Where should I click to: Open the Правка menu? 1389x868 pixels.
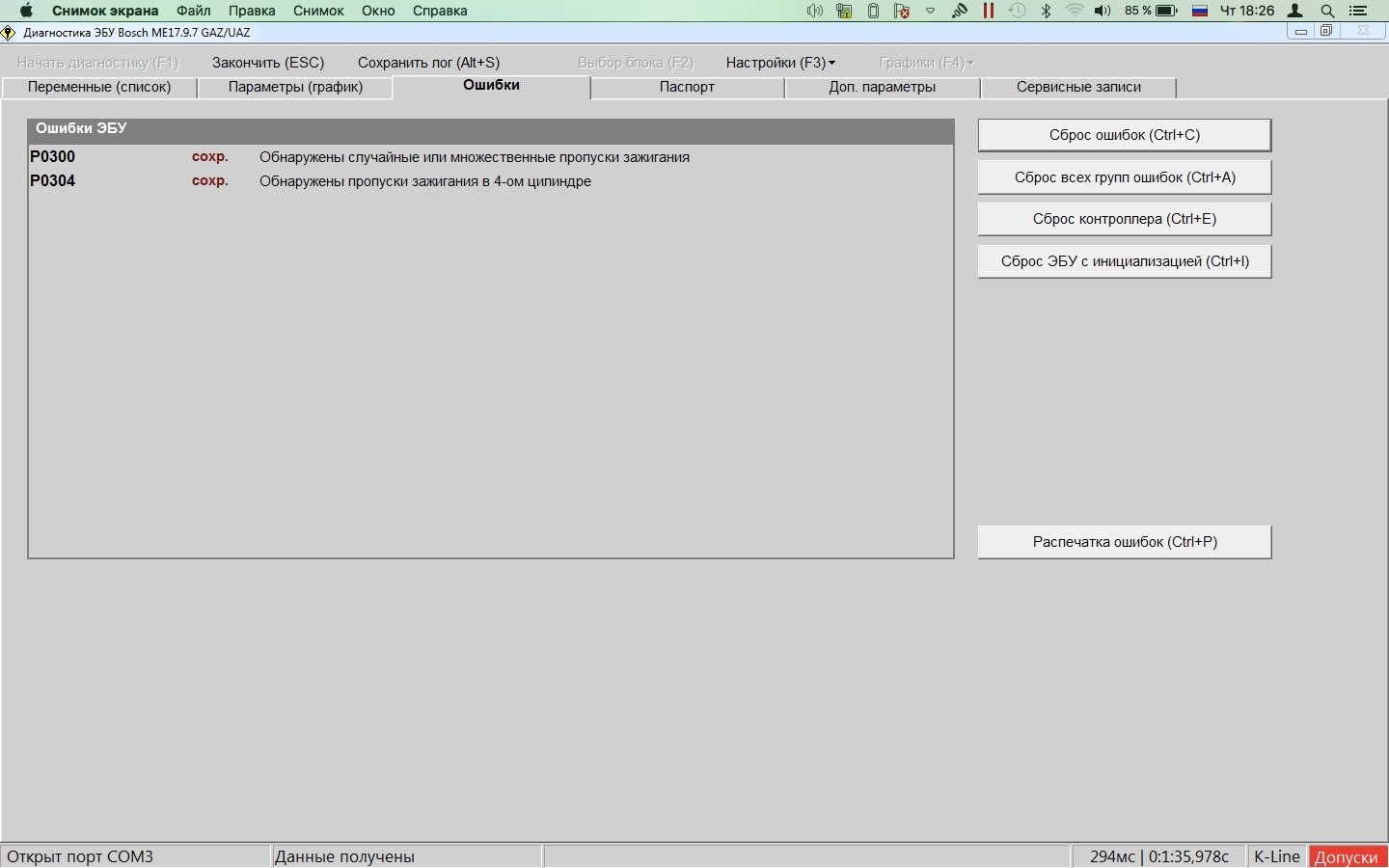(x=252, y=11)
